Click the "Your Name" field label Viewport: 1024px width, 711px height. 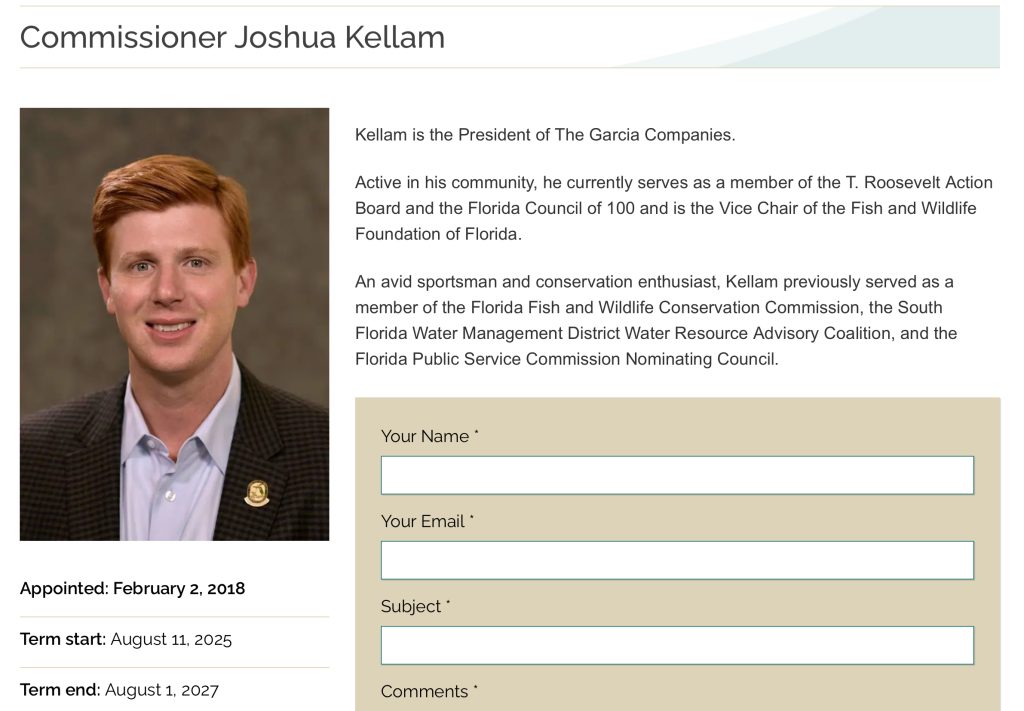pos(425,436)
